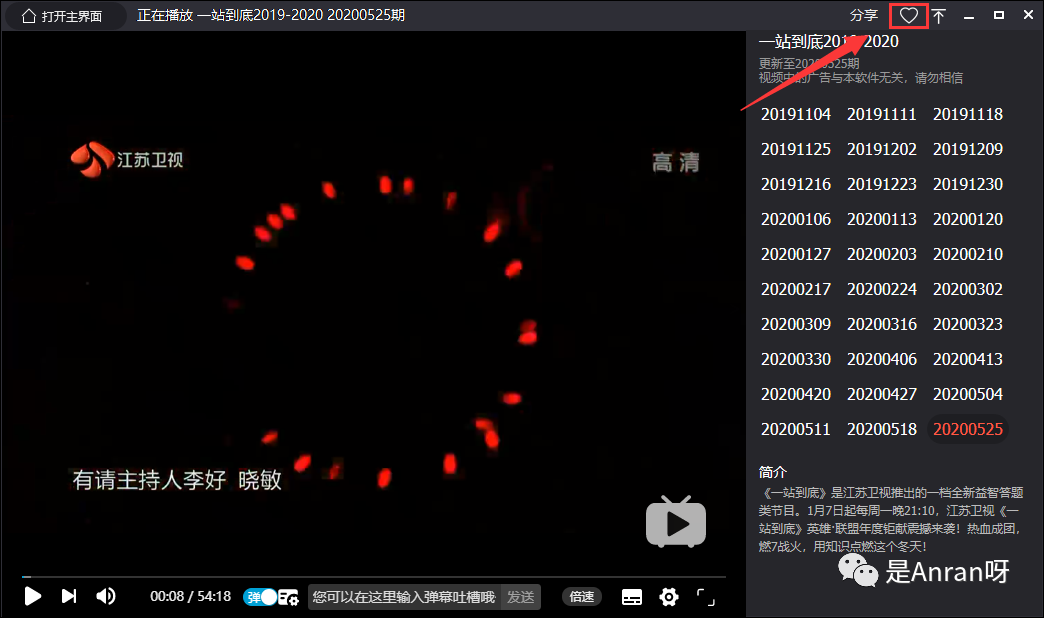Open the 倍速 playback speed menu
The height and width of the screenshot is (618, 1044).
point(582,597)
